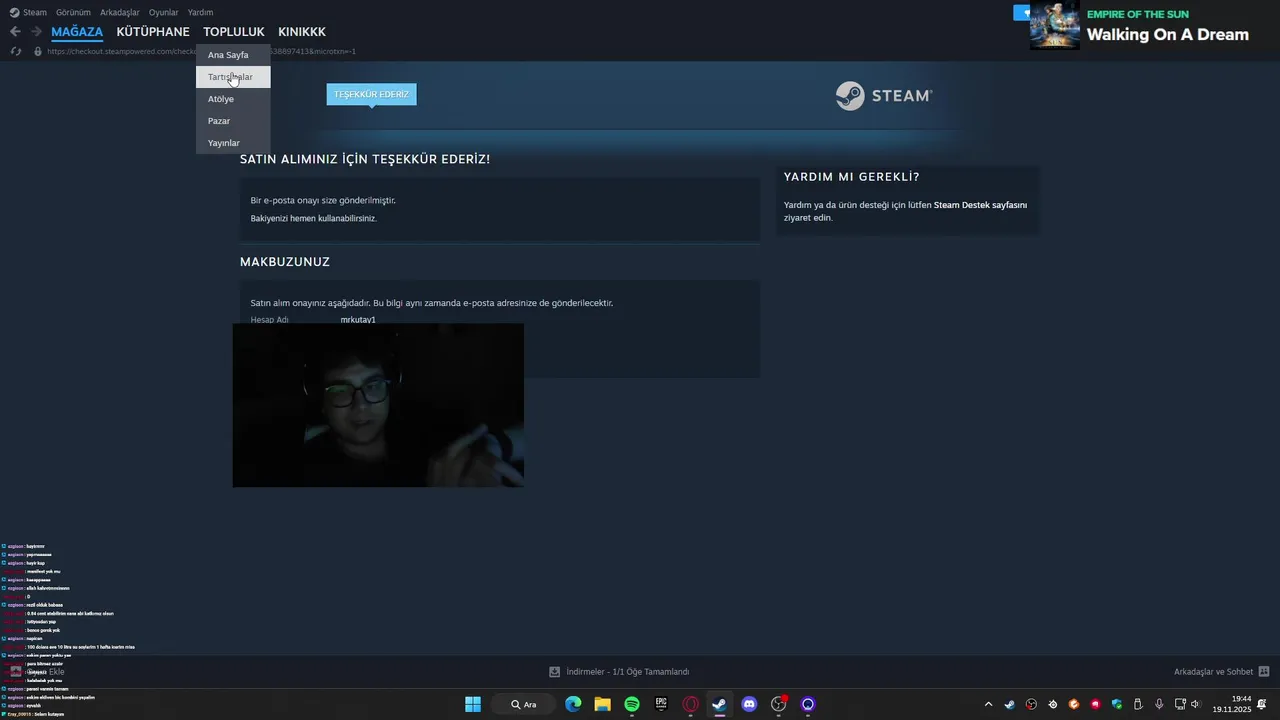
Task: Click the Steam icon in the system tray
Action: click(x=1009, y=704)
